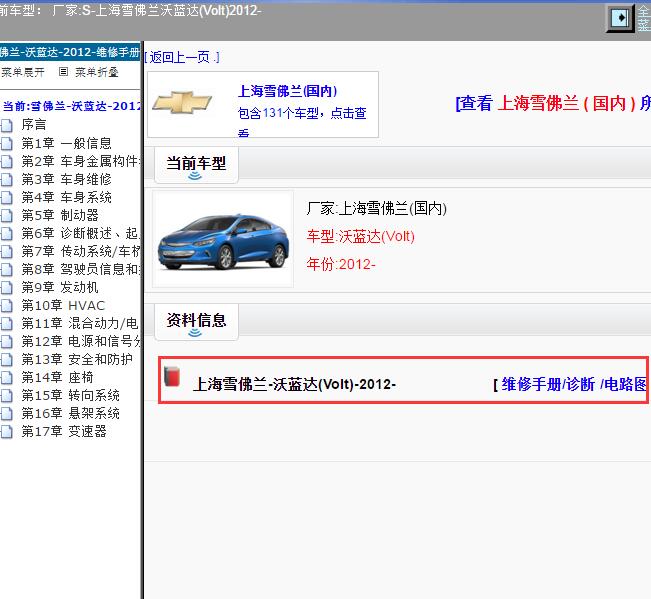Click the page icon beside 第3章
The width and height of the screenshot is (651, 599).
tap(7, 179)
